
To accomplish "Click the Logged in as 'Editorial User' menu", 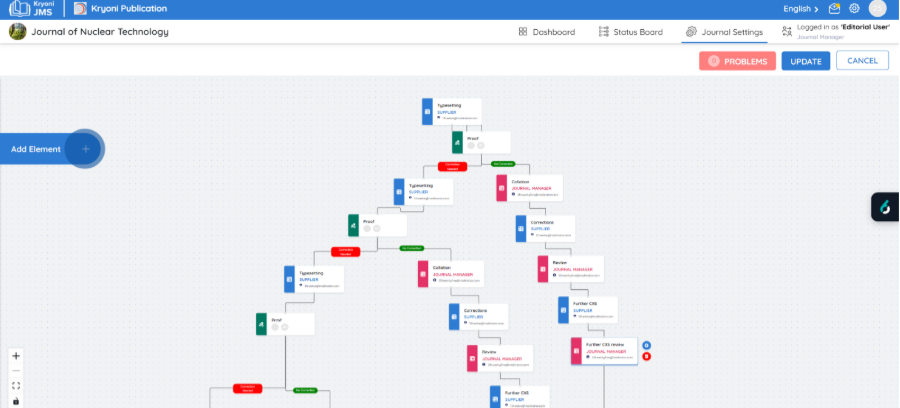I will pos(836,32).
